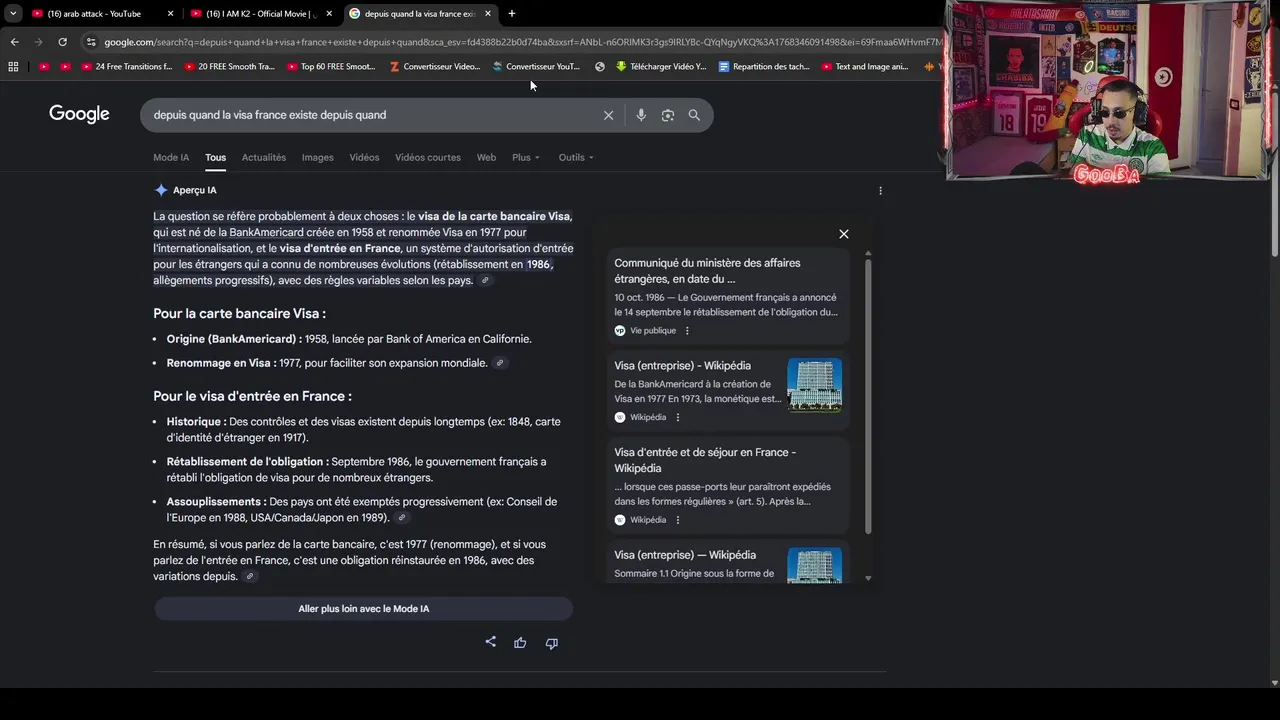1280x720 pixels.
Task: Open Télécharger Vidéo Y... bookmark
Action: click(661, 67)
